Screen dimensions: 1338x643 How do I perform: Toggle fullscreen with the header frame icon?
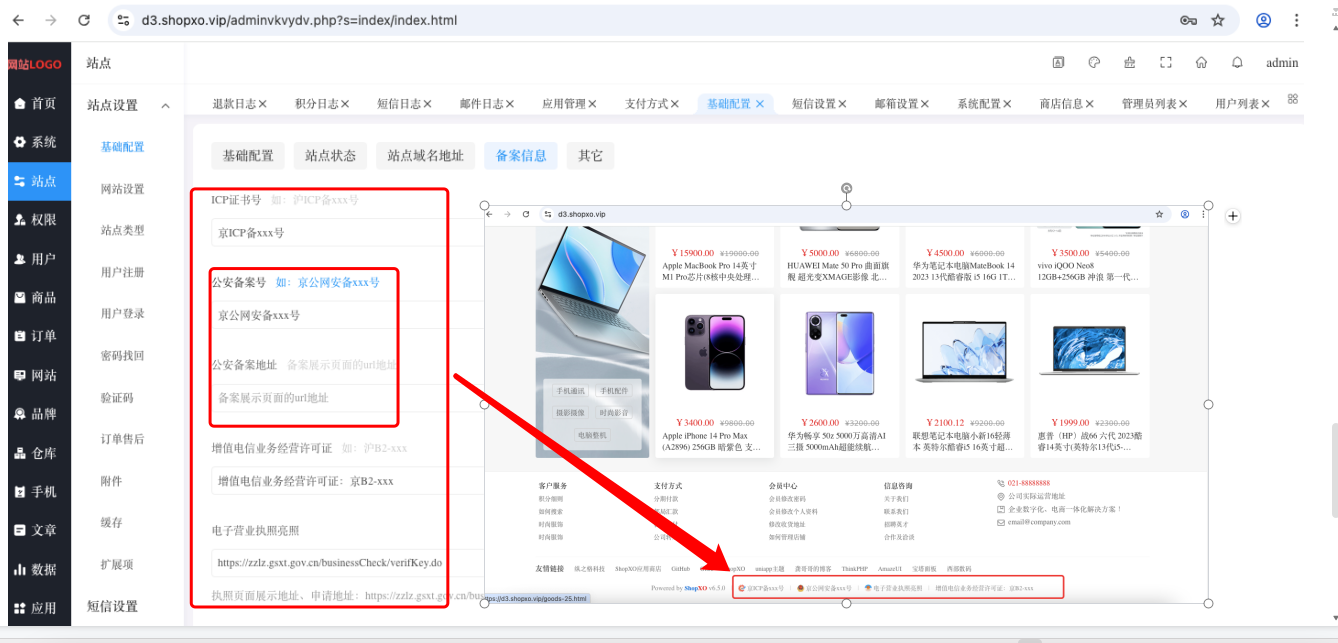click(x=1166, y=62)
